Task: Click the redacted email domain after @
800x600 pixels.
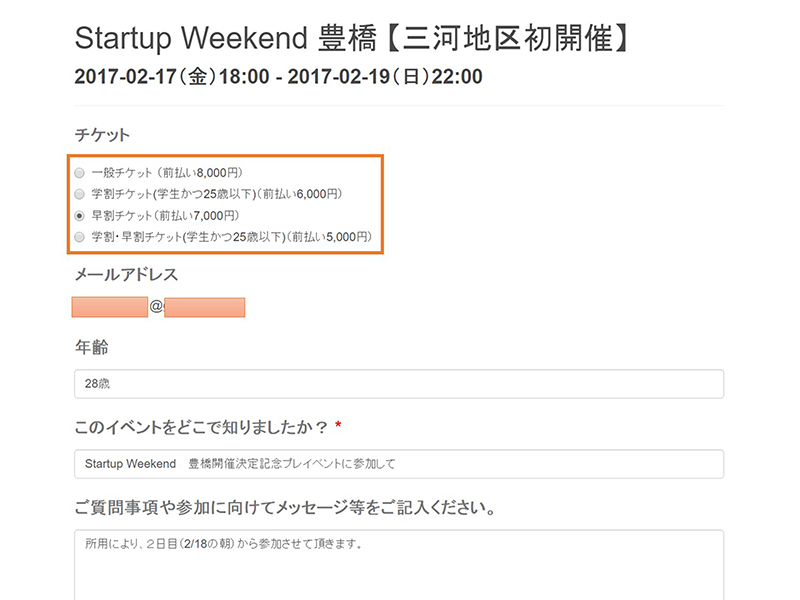Action: 204,307
